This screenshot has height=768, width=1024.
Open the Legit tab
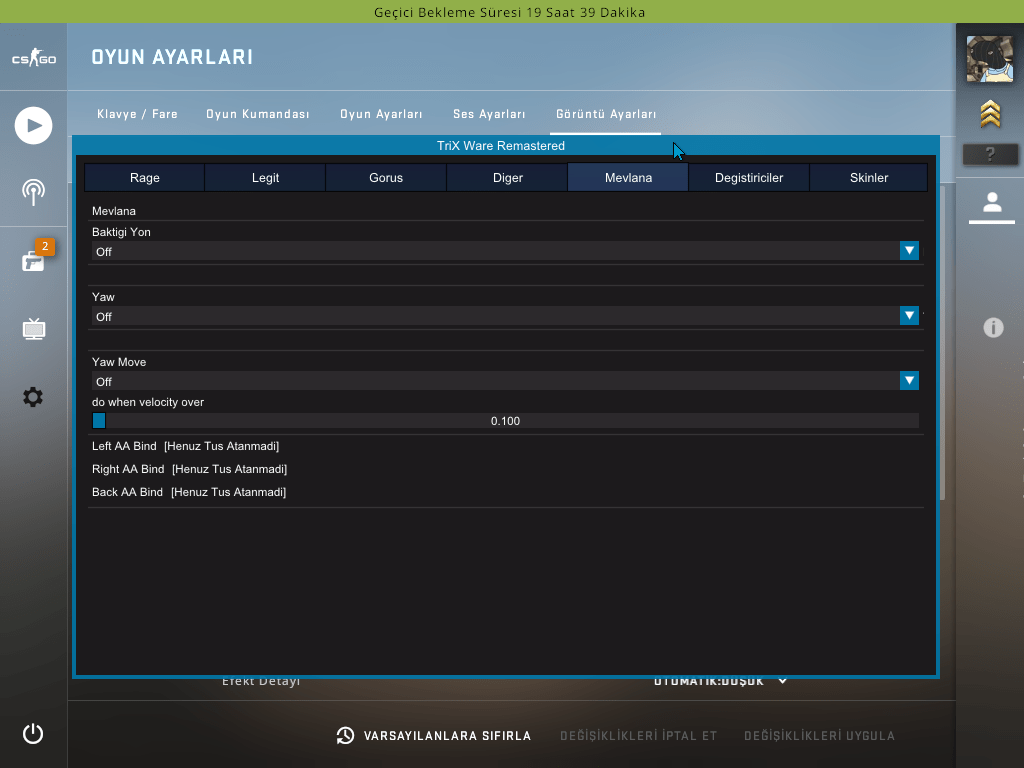265,178
